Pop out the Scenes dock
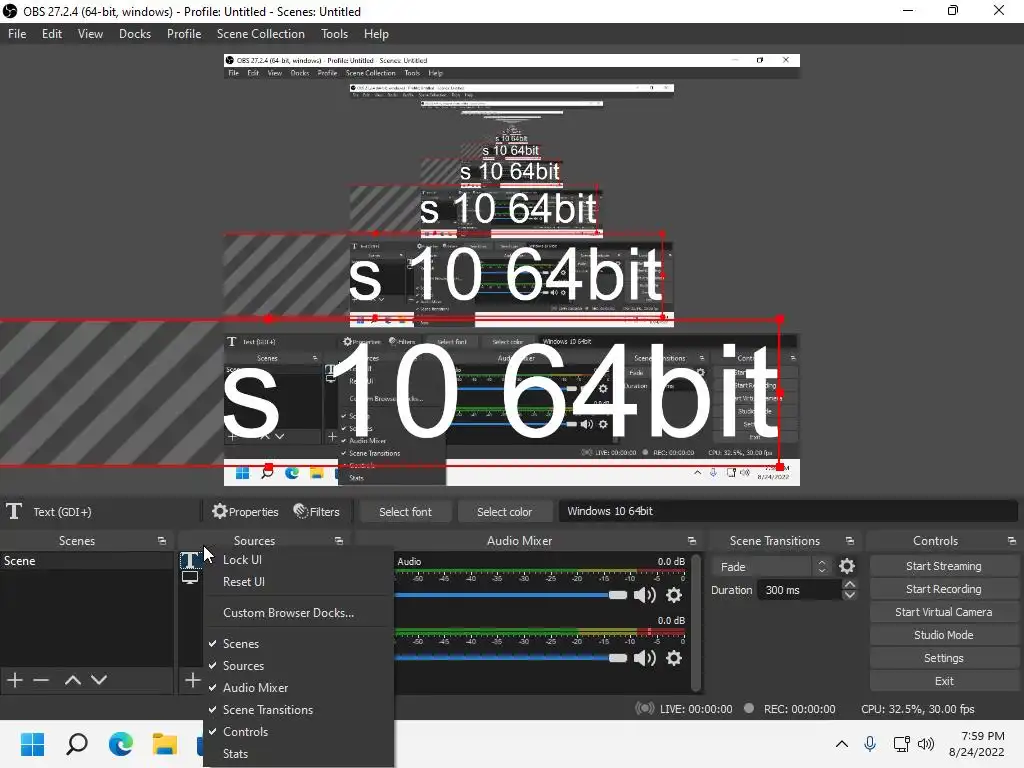This screenshot has width=1024, height=768. tap(162, 541)
